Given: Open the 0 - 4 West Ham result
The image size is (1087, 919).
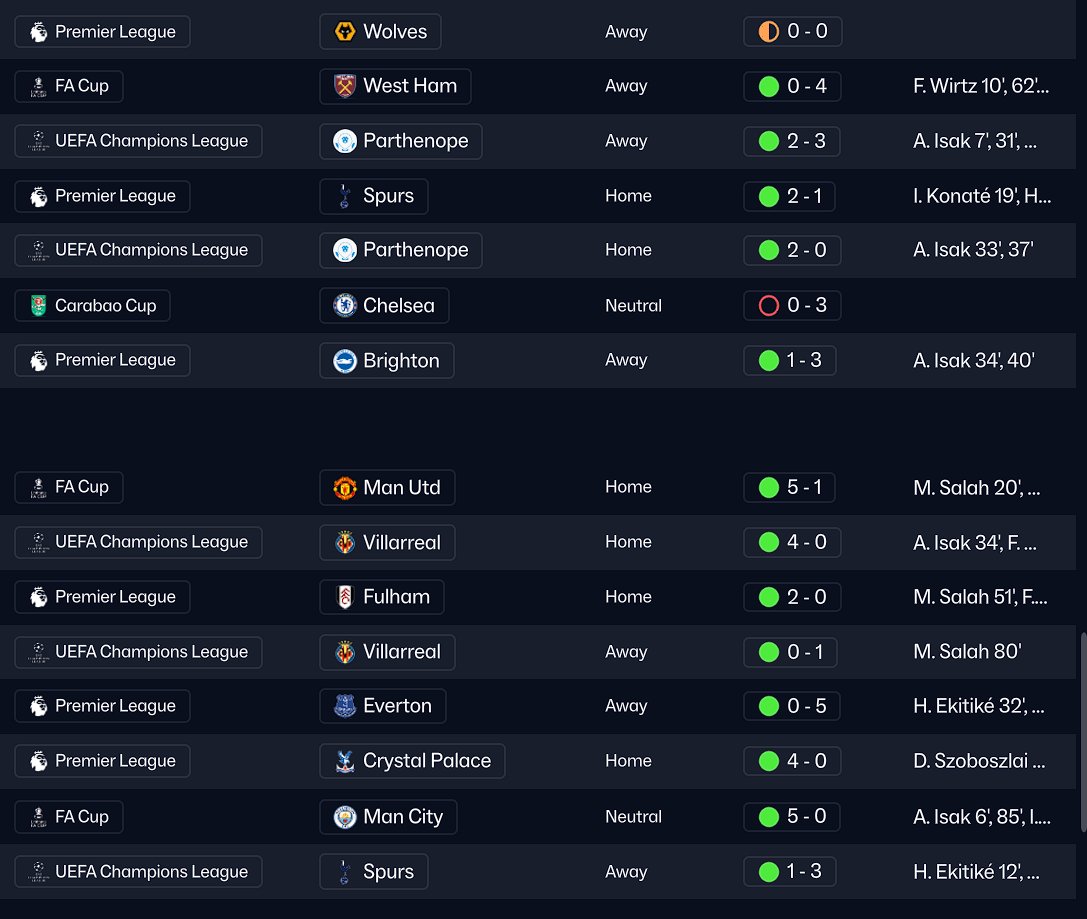Looking at the screenshot, I should (x=793, y=86).
